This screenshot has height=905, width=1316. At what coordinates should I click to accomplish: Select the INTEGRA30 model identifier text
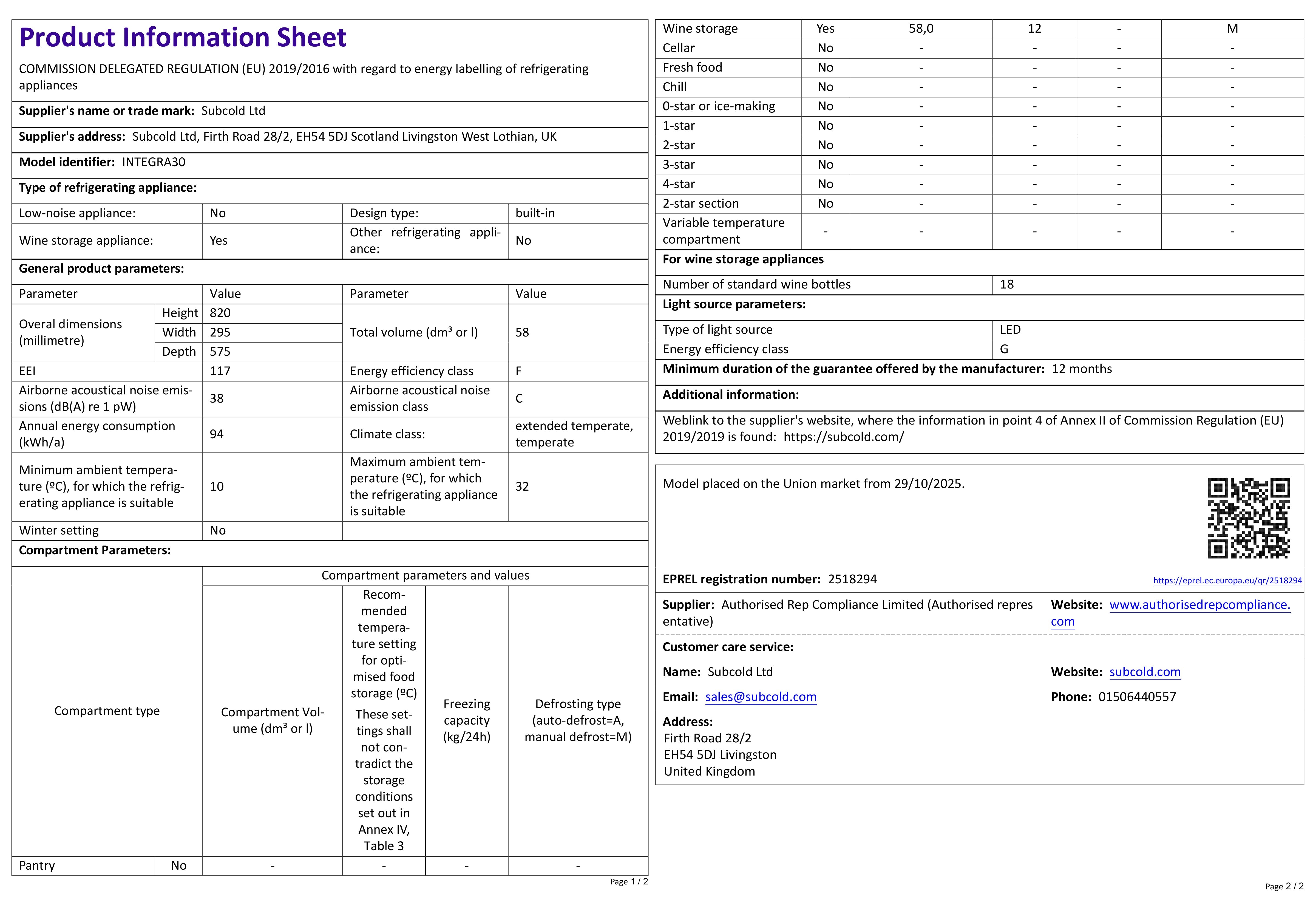(x=154, y=162)
